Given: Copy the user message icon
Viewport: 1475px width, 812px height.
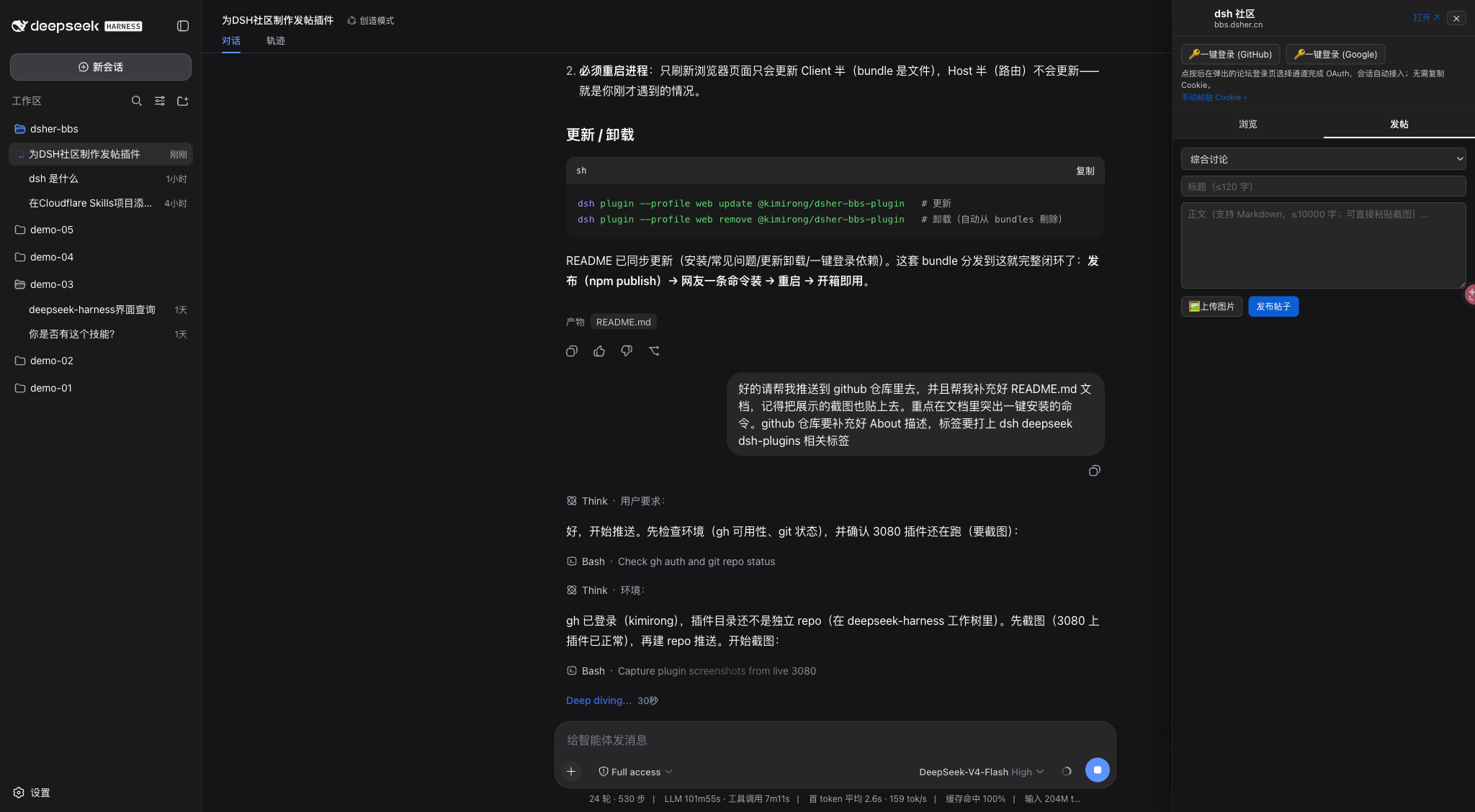Looking at the screenshot, I should pyautogui.click(x=1095, y=471).
